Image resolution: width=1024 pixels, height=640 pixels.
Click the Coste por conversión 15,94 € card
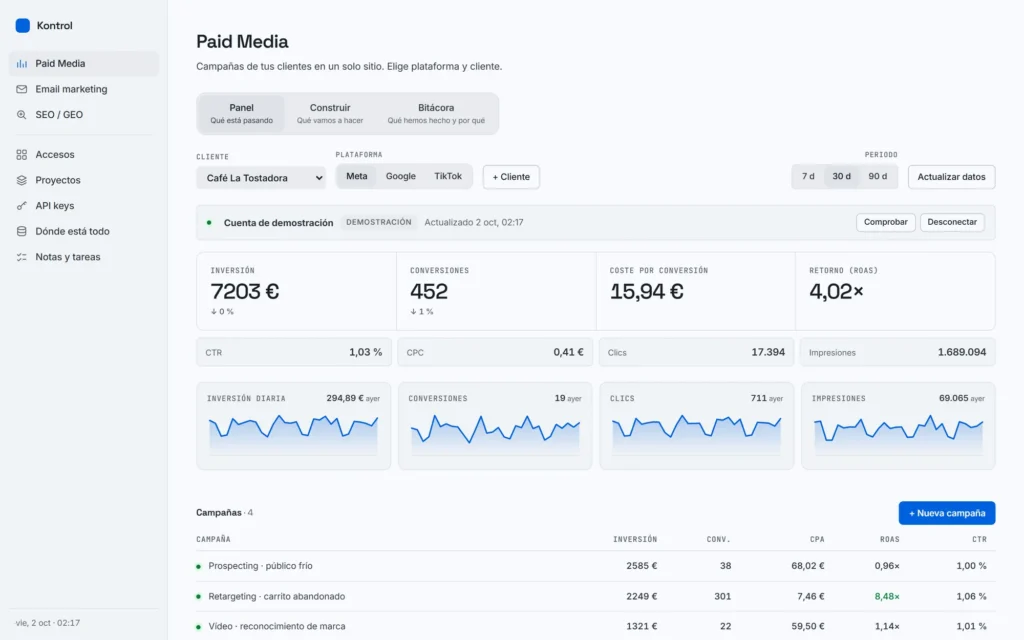(x=696, y=291)
